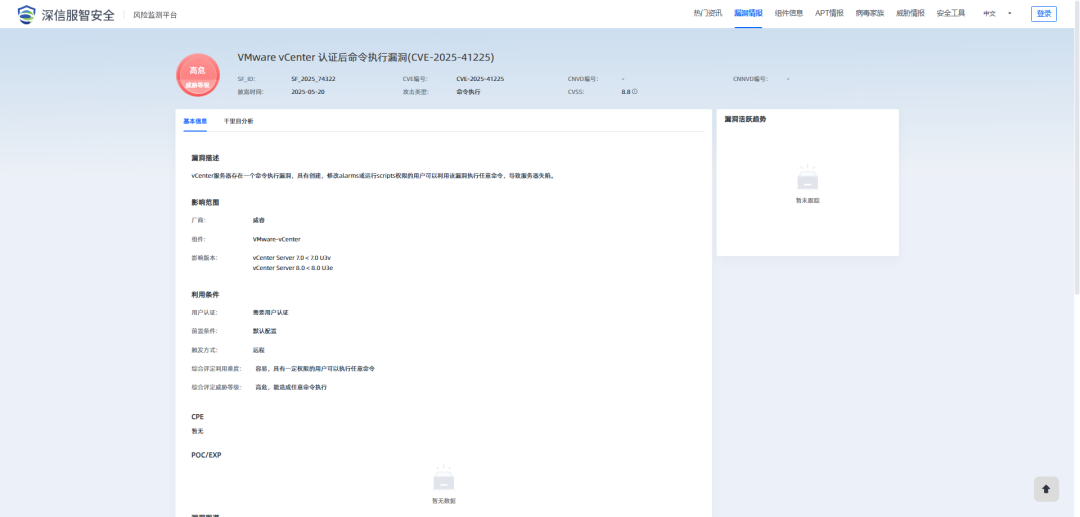Screen dimensions: 1080x517
Task: Open the APT情报 nav item
Action: pos(829,13)
